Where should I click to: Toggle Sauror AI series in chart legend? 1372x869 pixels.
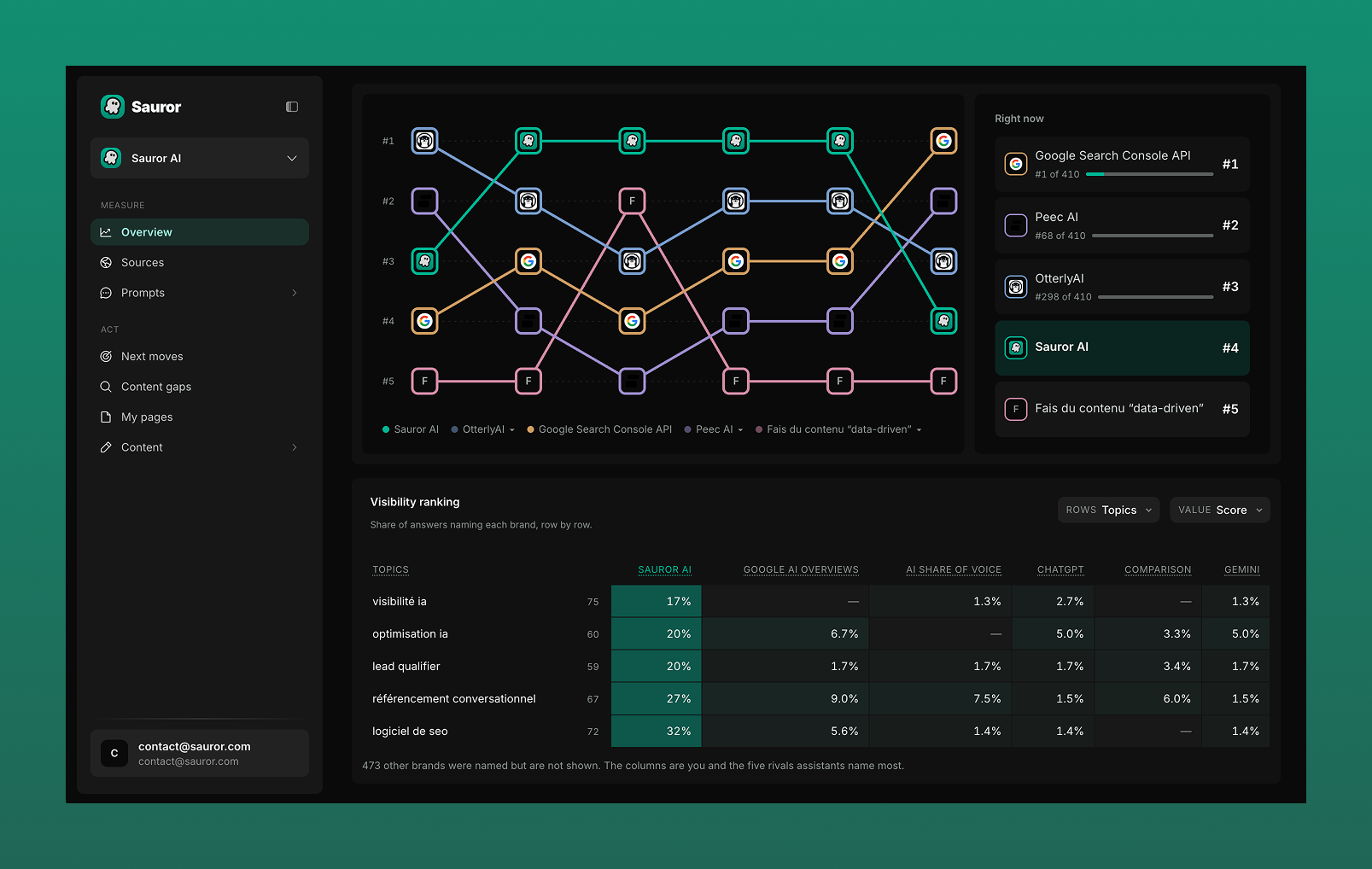pyautogui.click(x=410, y=429)
